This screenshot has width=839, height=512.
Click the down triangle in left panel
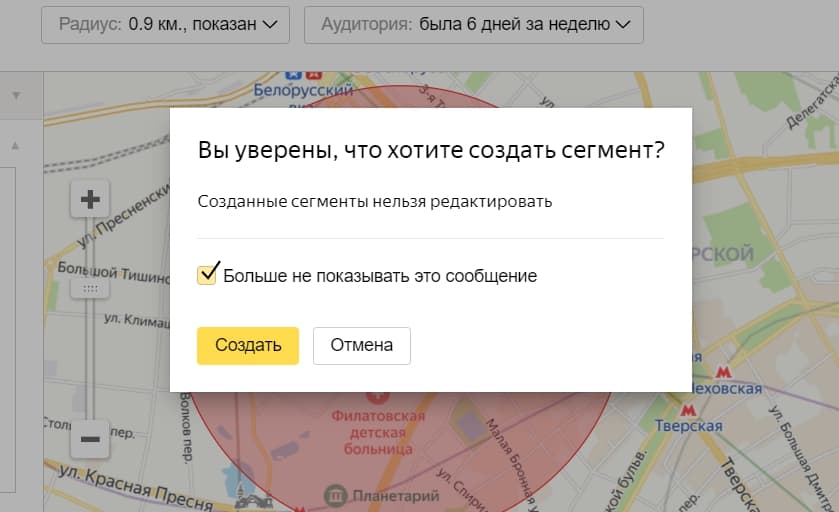[16, 96]
